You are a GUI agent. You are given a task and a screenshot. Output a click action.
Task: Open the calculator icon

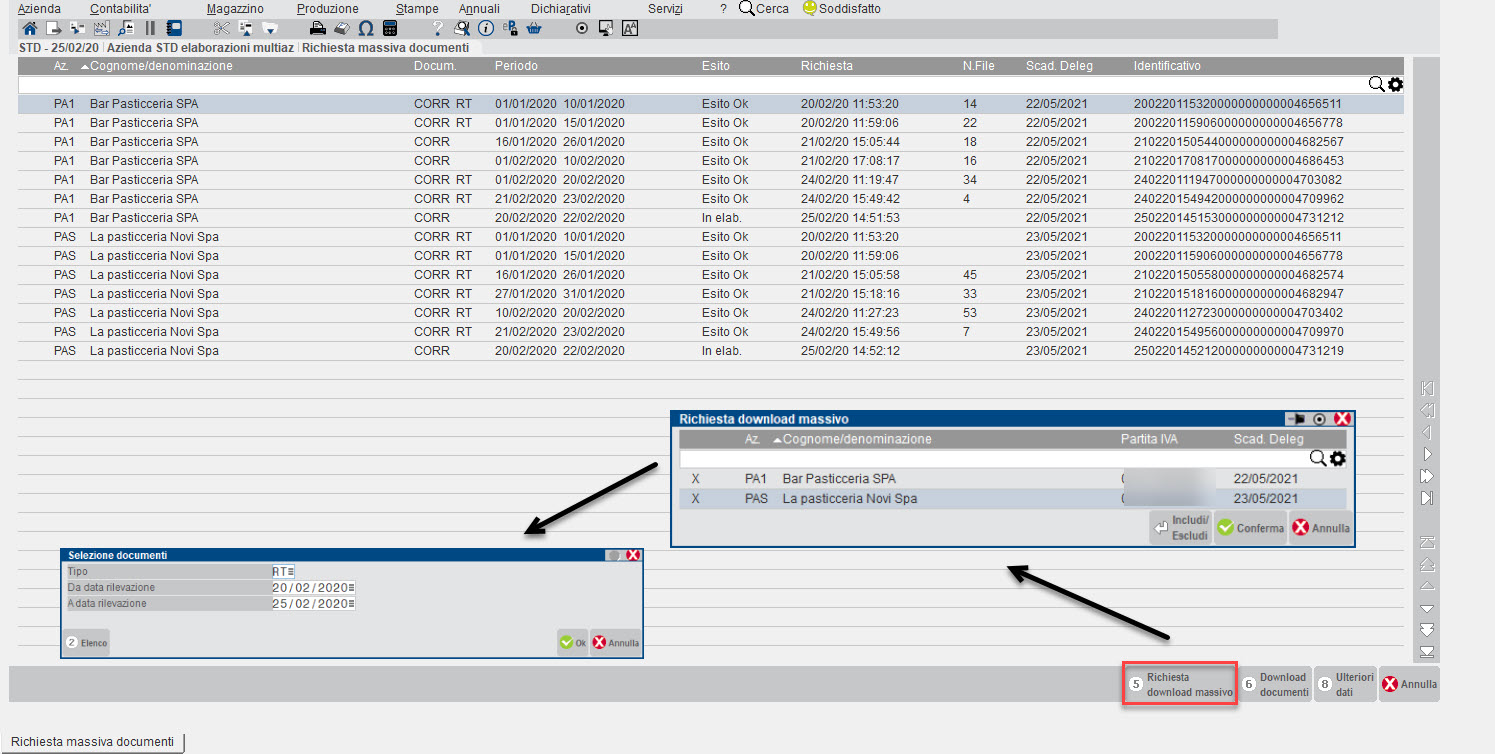click(x=390, y=28)
